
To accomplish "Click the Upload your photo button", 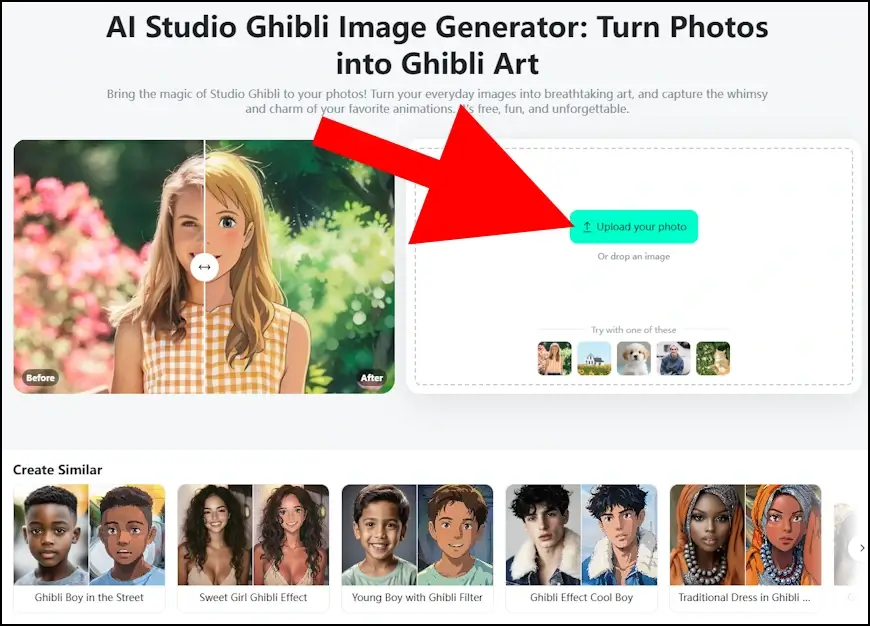I will coord(634,226).
